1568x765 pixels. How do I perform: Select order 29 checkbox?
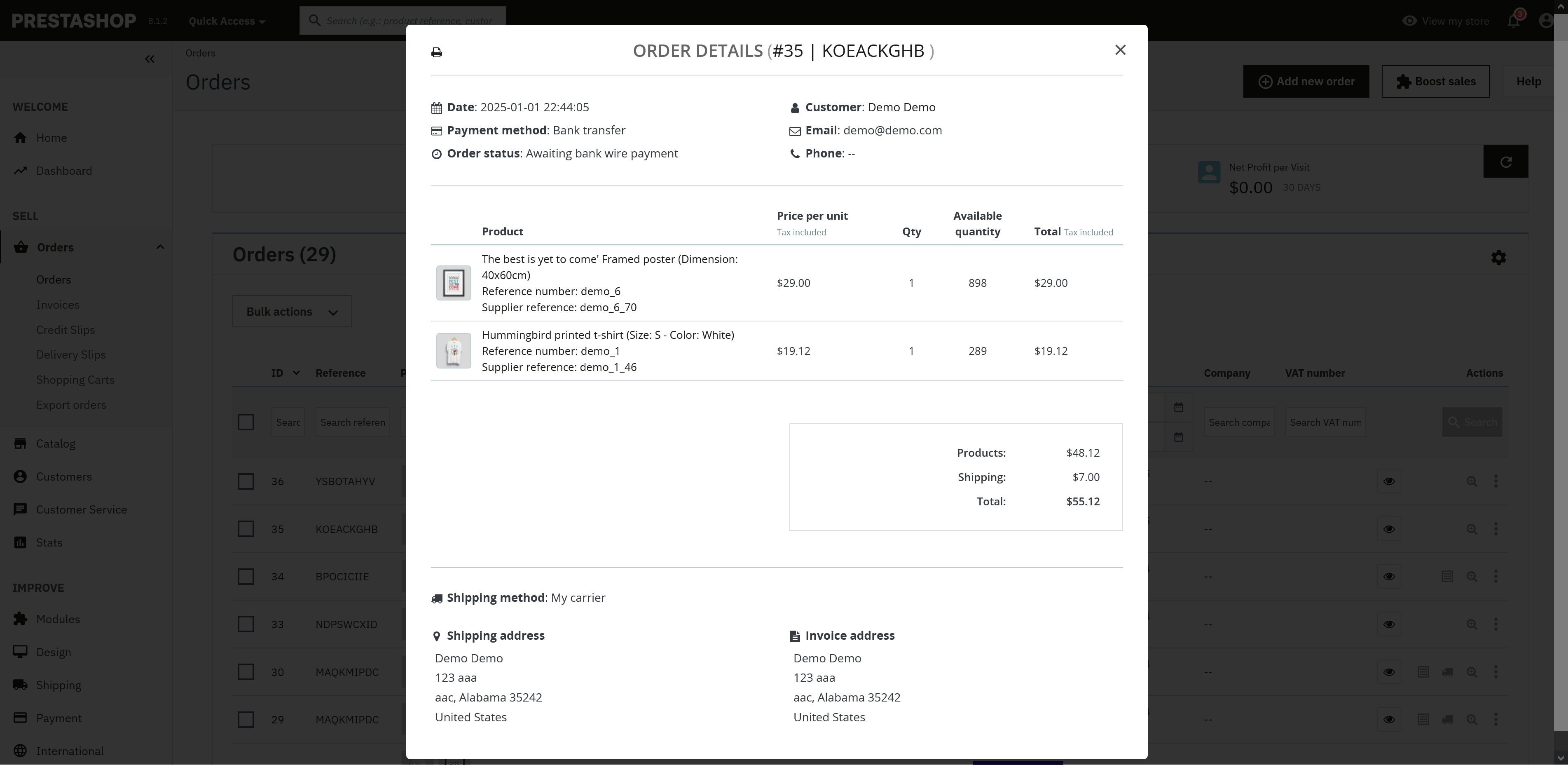pos(246,719)
